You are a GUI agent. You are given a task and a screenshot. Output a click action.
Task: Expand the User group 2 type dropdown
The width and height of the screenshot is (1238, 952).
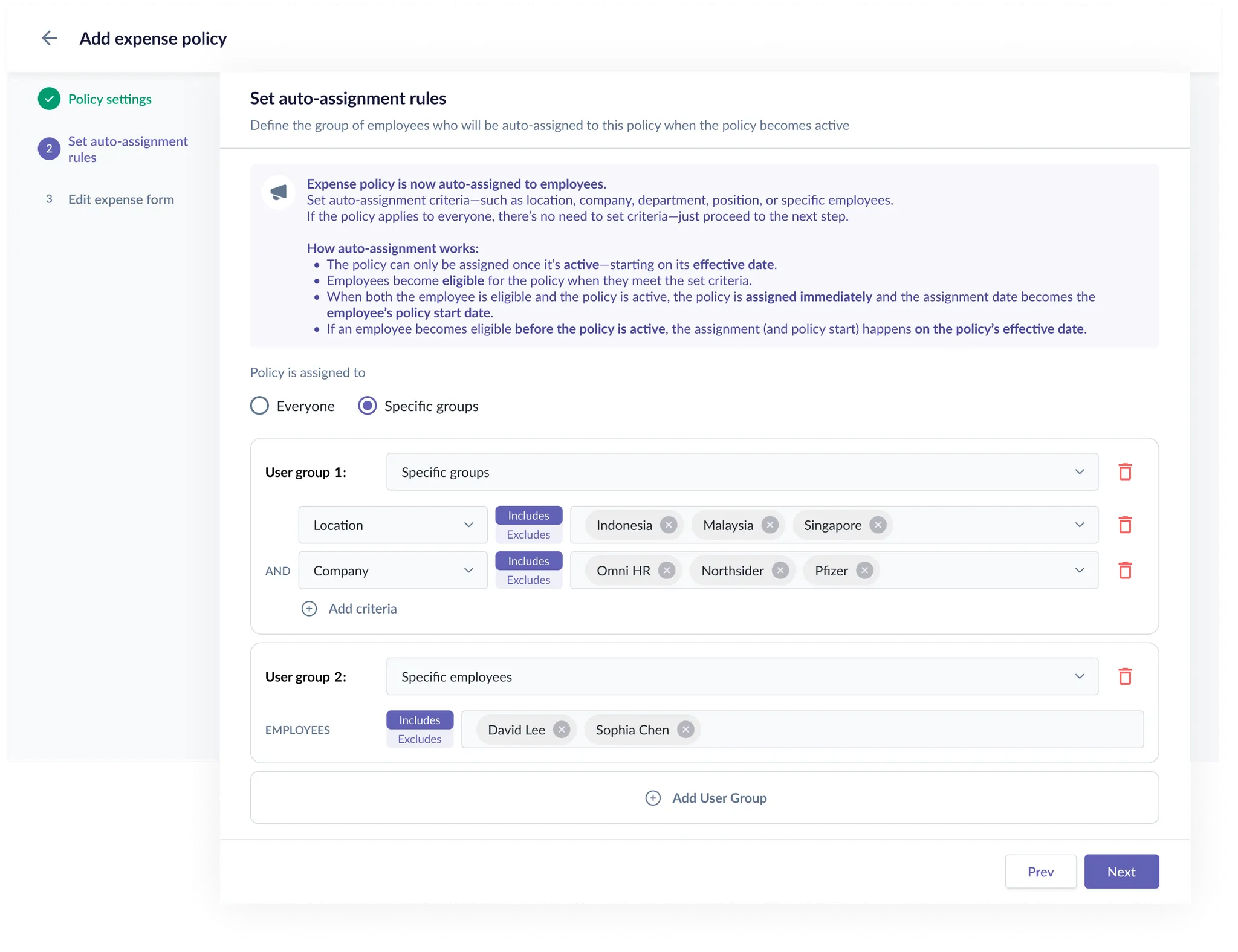point(742,676)
